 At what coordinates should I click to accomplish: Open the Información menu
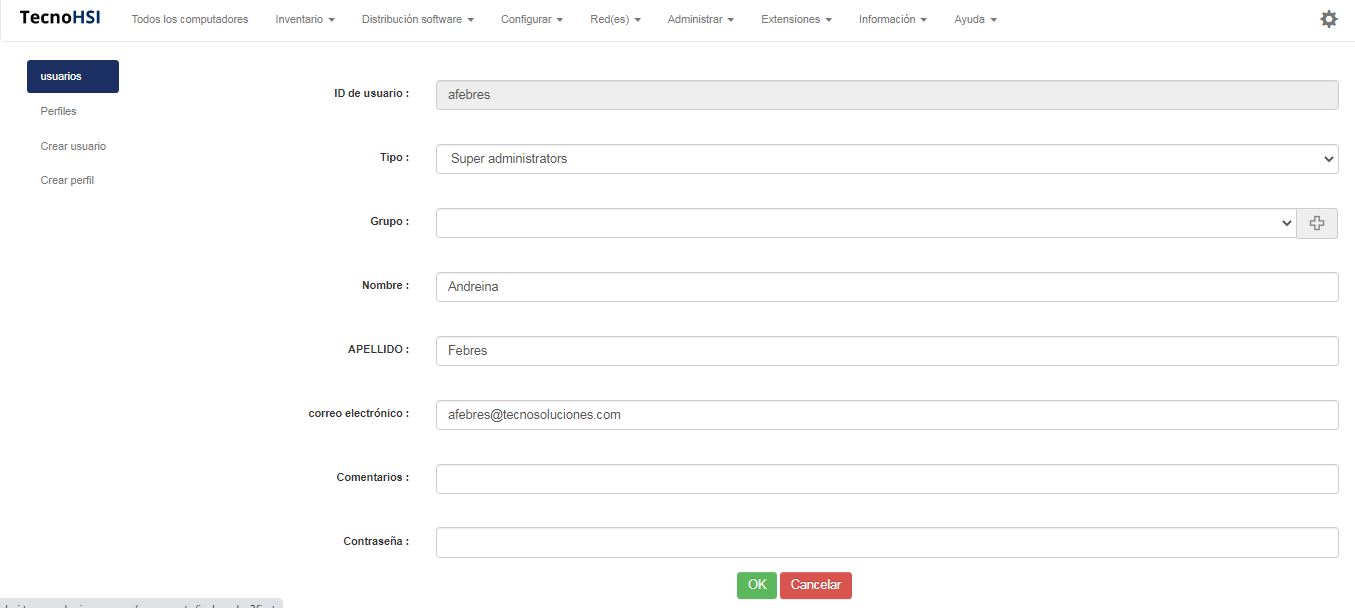pos(892,20)
